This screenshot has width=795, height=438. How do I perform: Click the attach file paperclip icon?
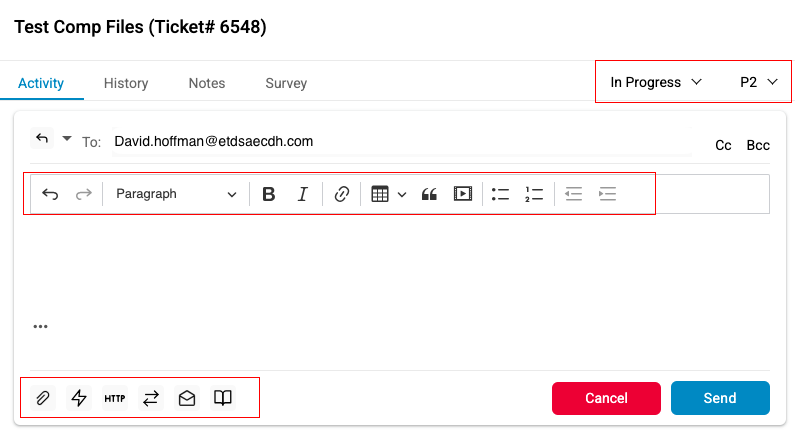pyautogui.click(x=42, y=398)
